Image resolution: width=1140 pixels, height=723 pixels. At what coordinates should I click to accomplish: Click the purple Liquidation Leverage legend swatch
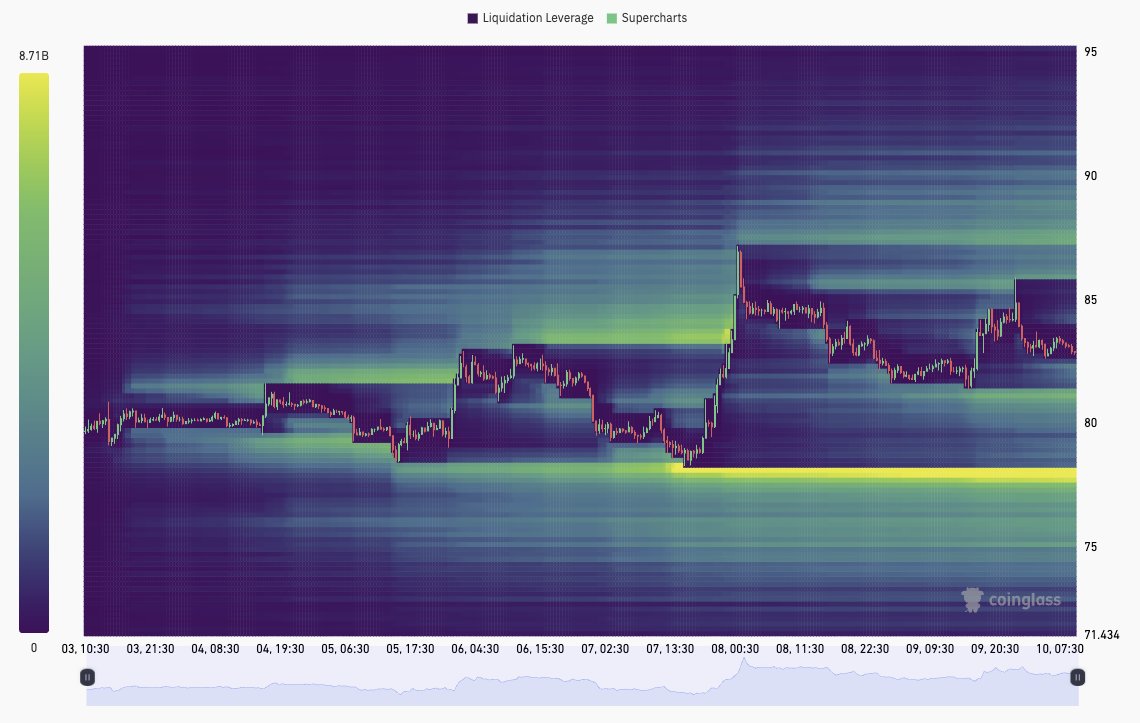tap(473, 18)
